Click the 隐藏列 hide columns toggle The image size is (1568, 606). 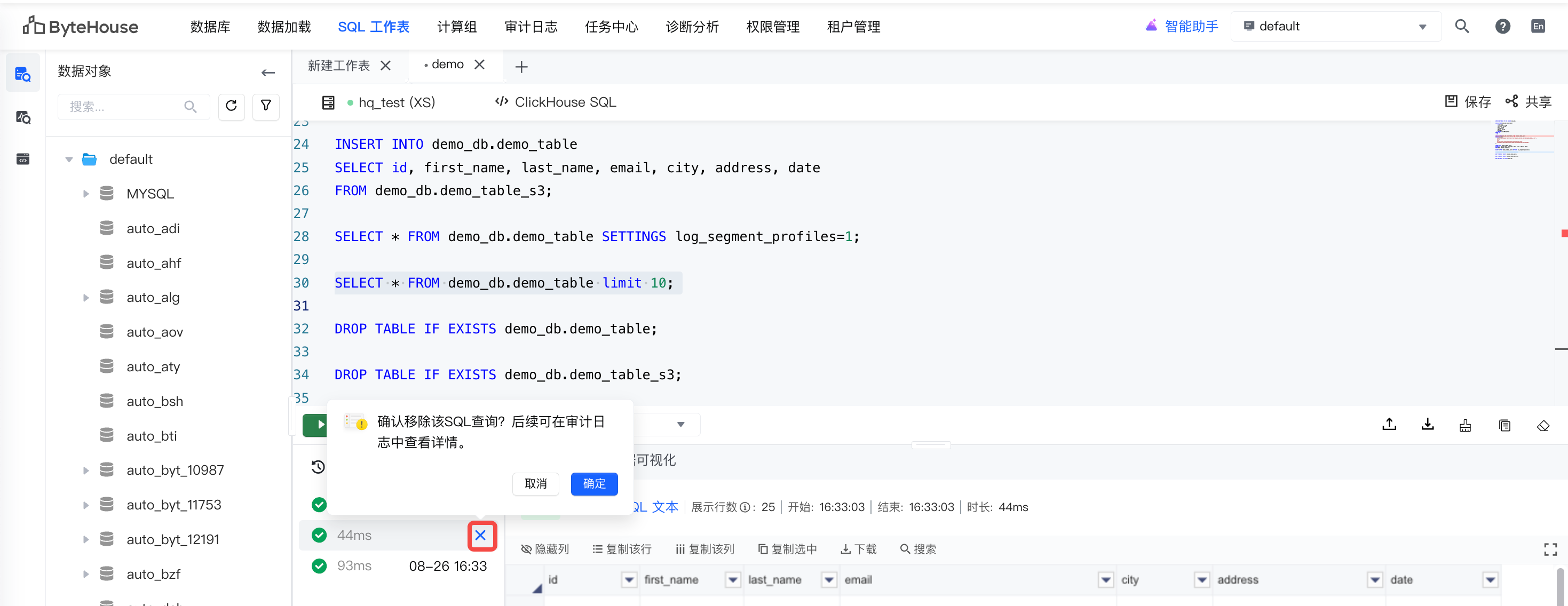pyautogui.click(x=545, y=549)
